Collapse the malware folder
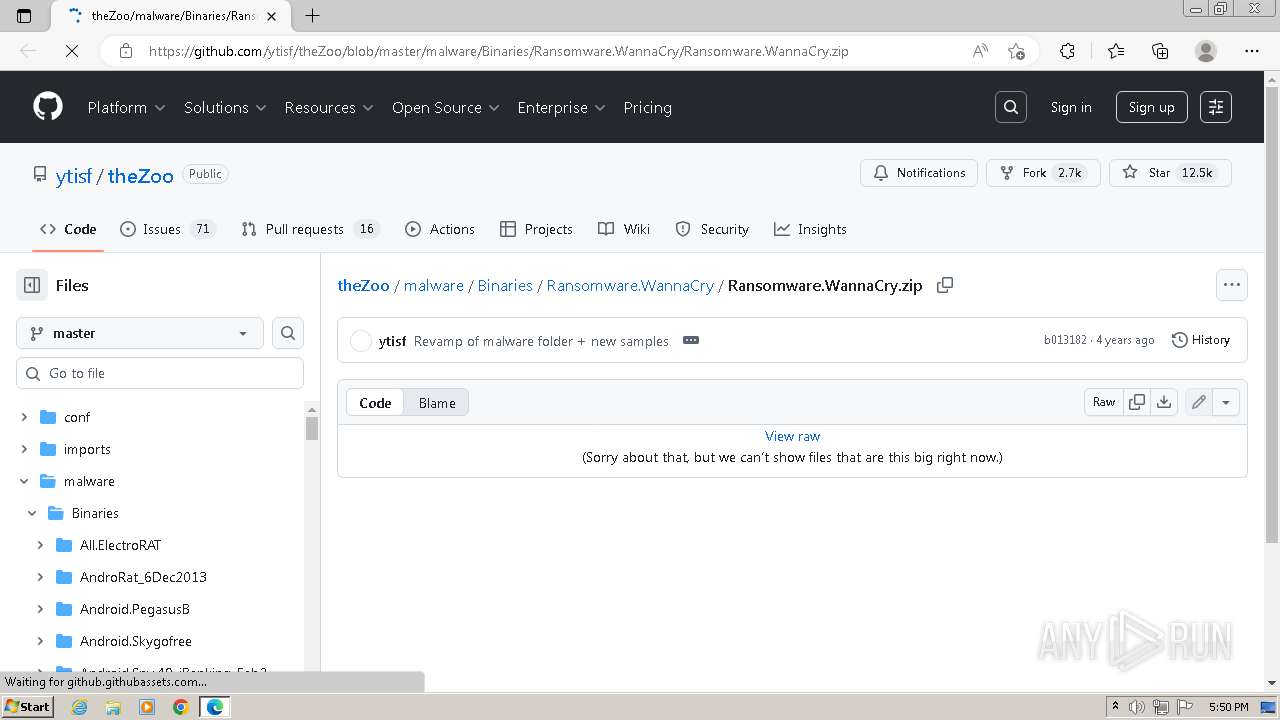Image resolution: width=1280 pixels, height=720 pixels. (24, 481)
